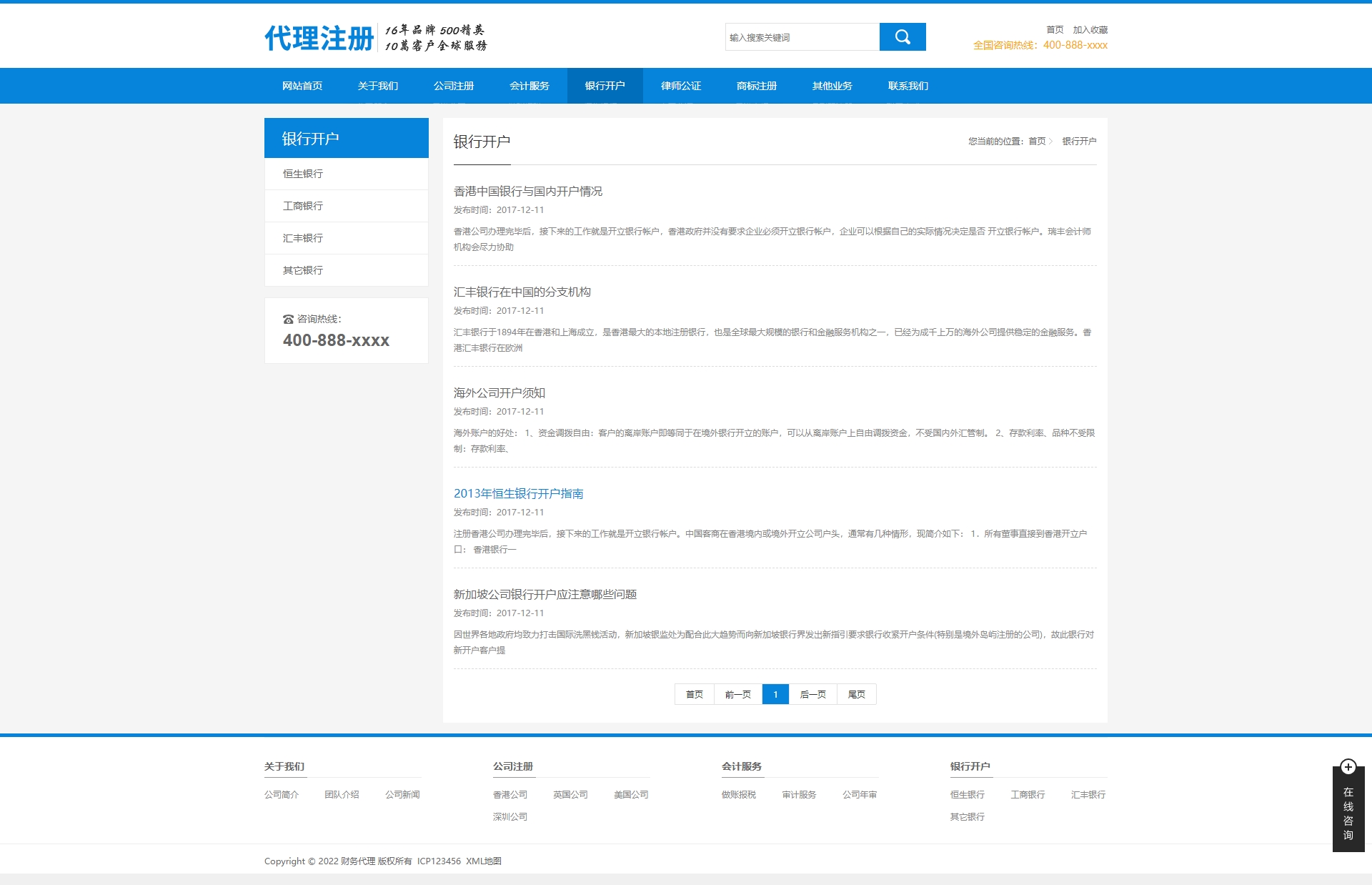Click the magnifier search button
The height and width of the screenshot is (885, 1372).
click(903, 37)
